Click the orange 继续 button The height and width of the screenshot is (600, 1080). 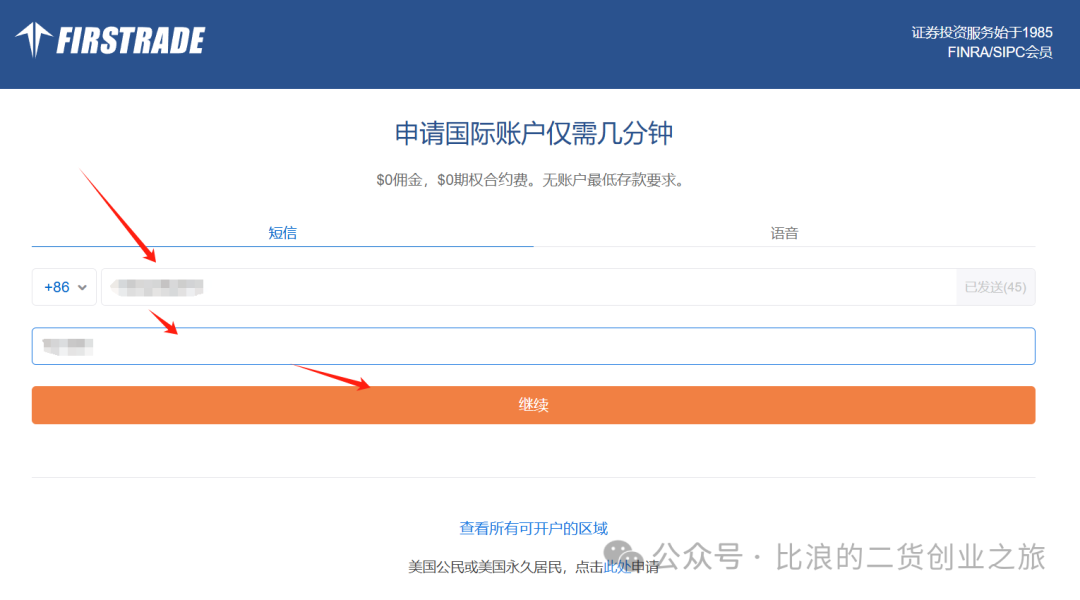pos(533,405)
